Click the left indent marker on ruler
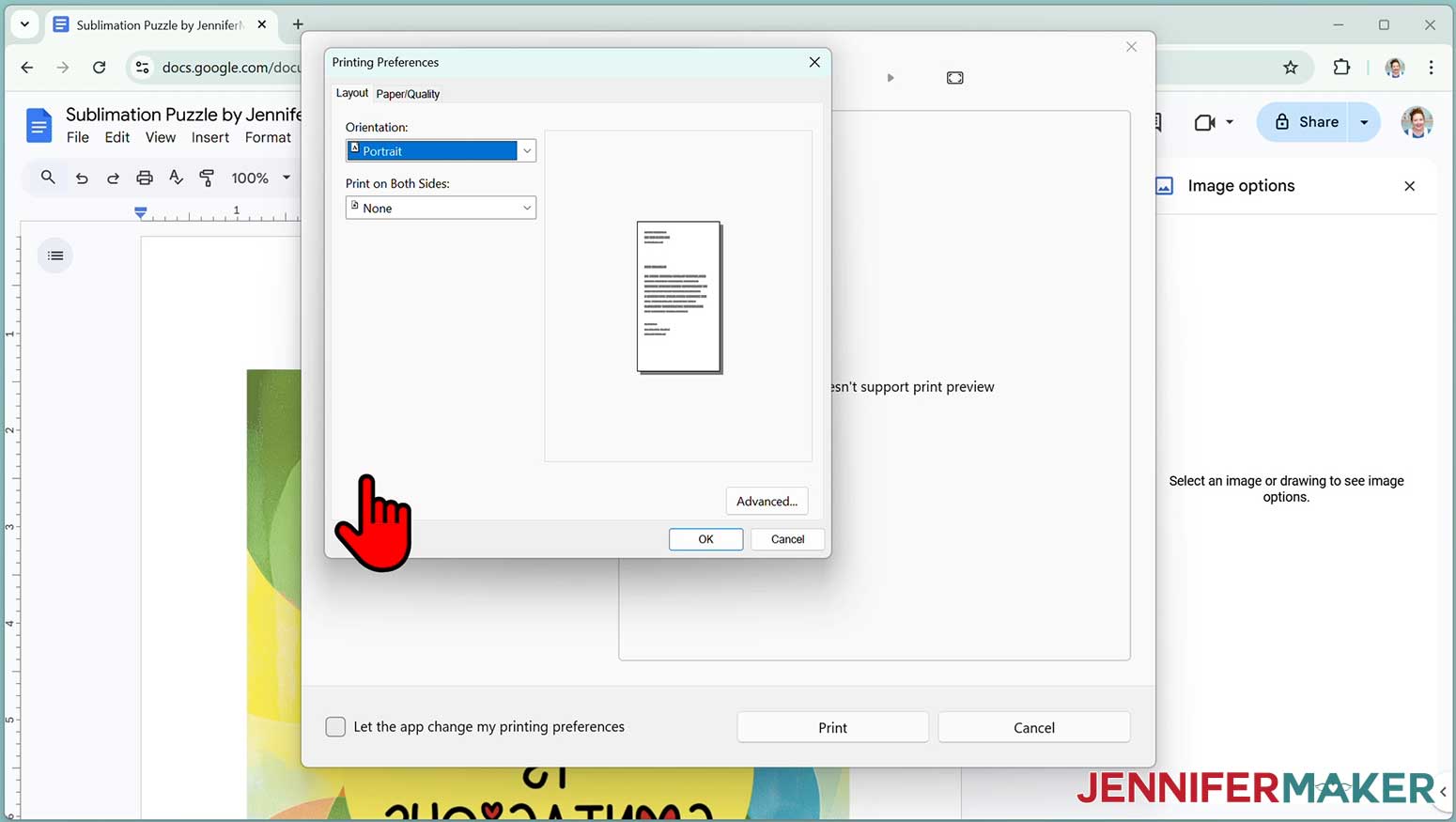The height and width of the screenshot is (822, 1456). click(141, 213)
